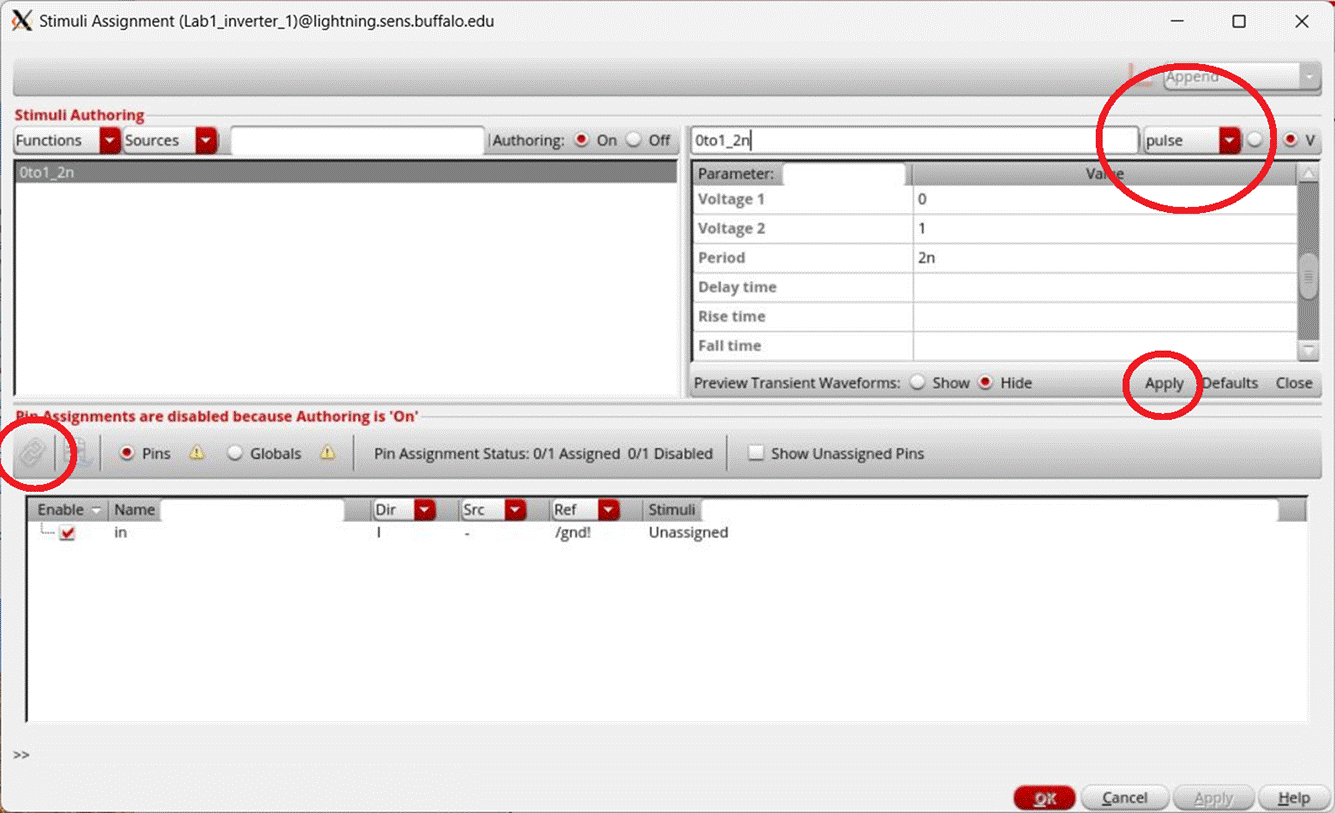Click scroll-down arrow of parameter table
This screenshot has height=813, width=1335.
tap(1307, 350)
